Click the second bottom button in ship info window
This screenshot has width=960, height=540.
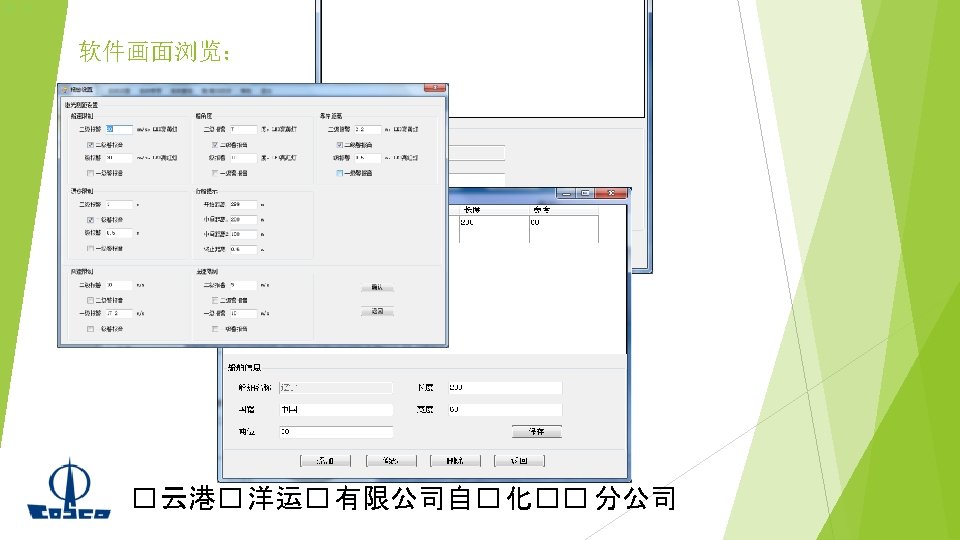point(391,461)
